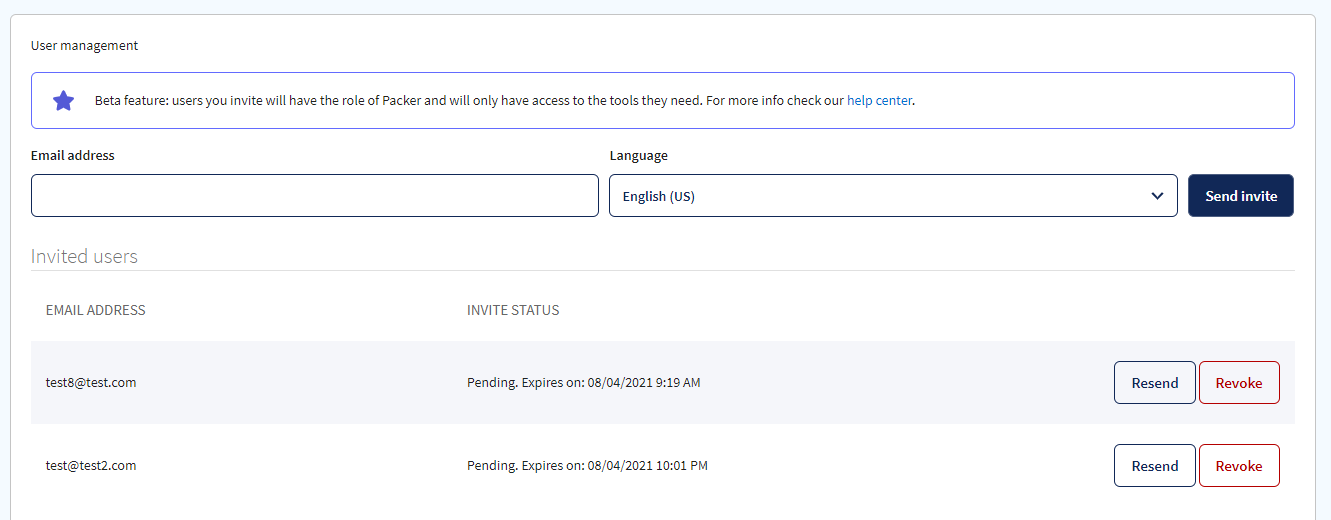Viewport: 1331px width, 520px height.
Task: Select the test8@test.com email entry
Action: (91, 382)
